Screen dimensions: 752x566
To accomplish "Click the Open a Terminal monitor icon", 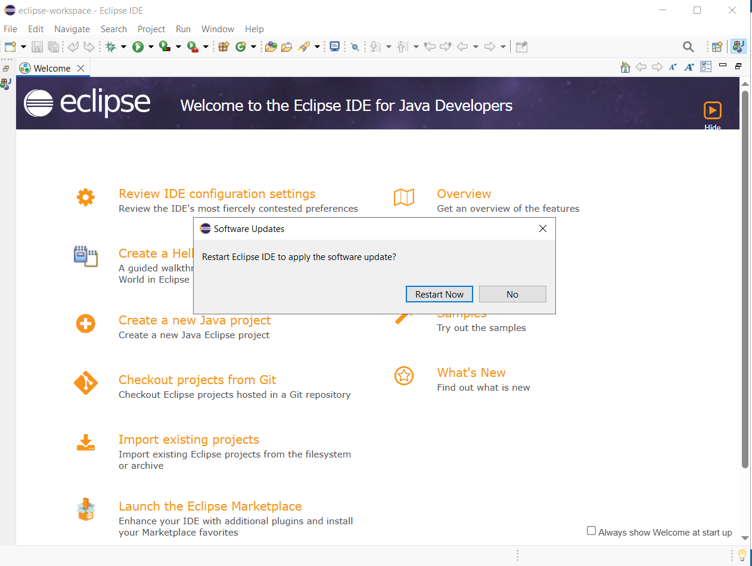I will tap(335, 47).
